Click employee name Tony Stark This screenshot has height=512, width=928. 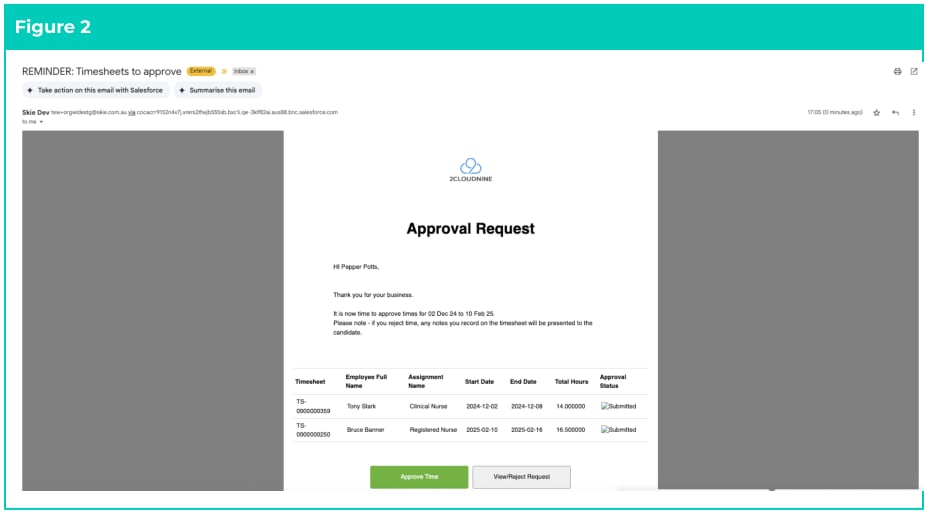[x=361, y=406]
